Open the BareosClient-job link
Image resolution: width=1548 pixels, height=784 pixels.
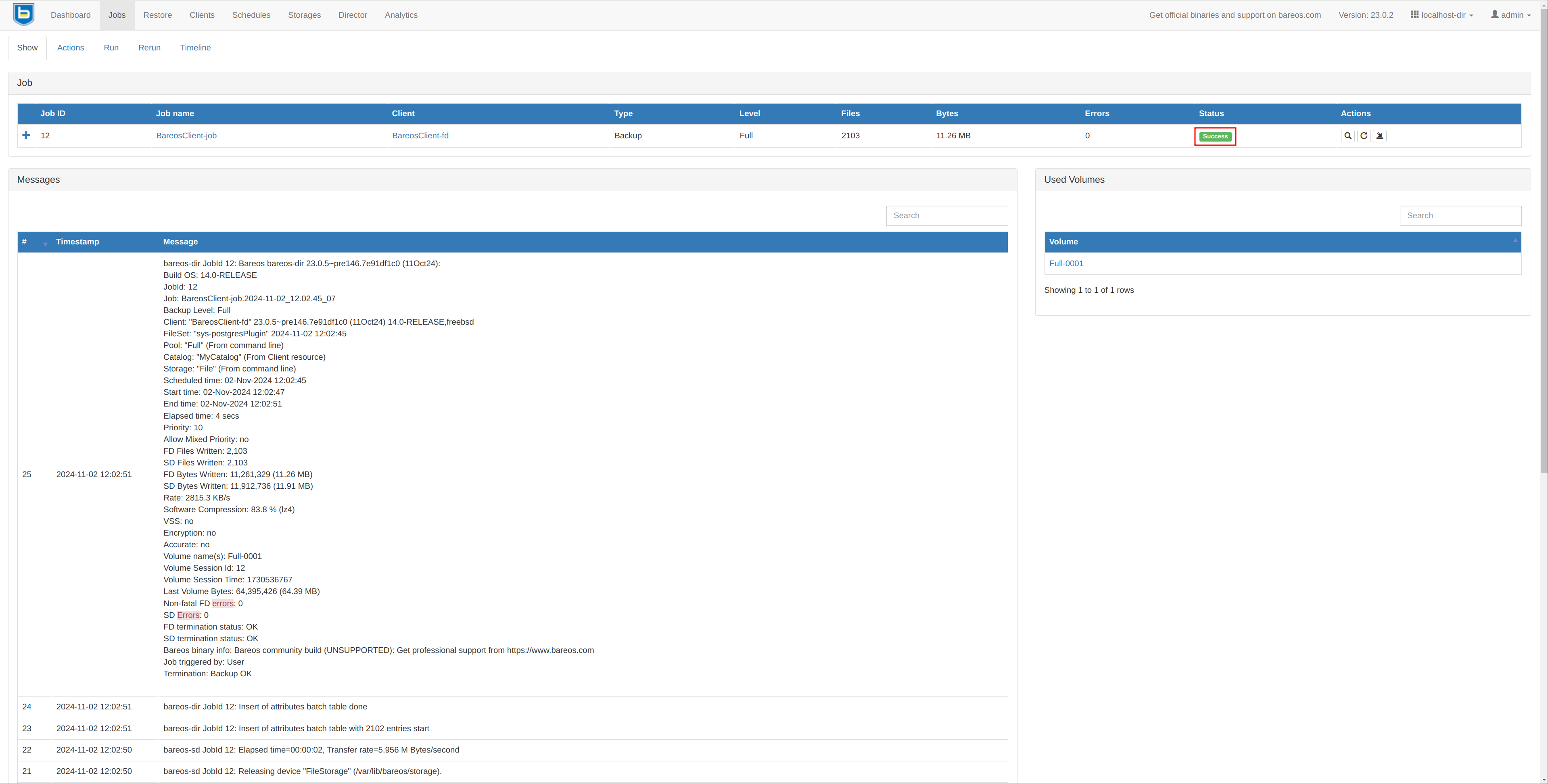click(x=186, y=136)
